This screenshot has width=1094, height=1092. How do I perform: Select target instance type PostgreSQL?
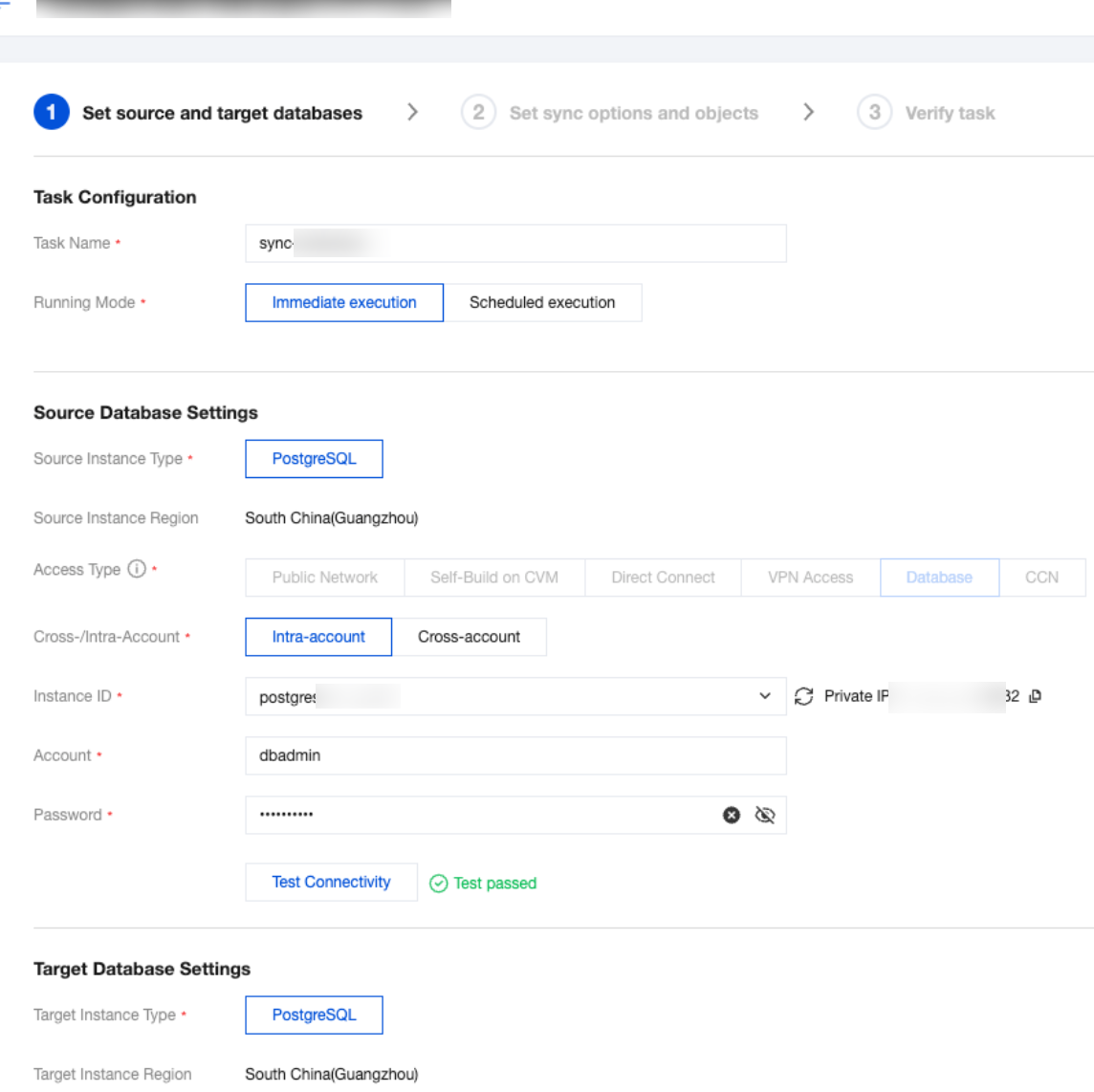[x=314, y=1016]
